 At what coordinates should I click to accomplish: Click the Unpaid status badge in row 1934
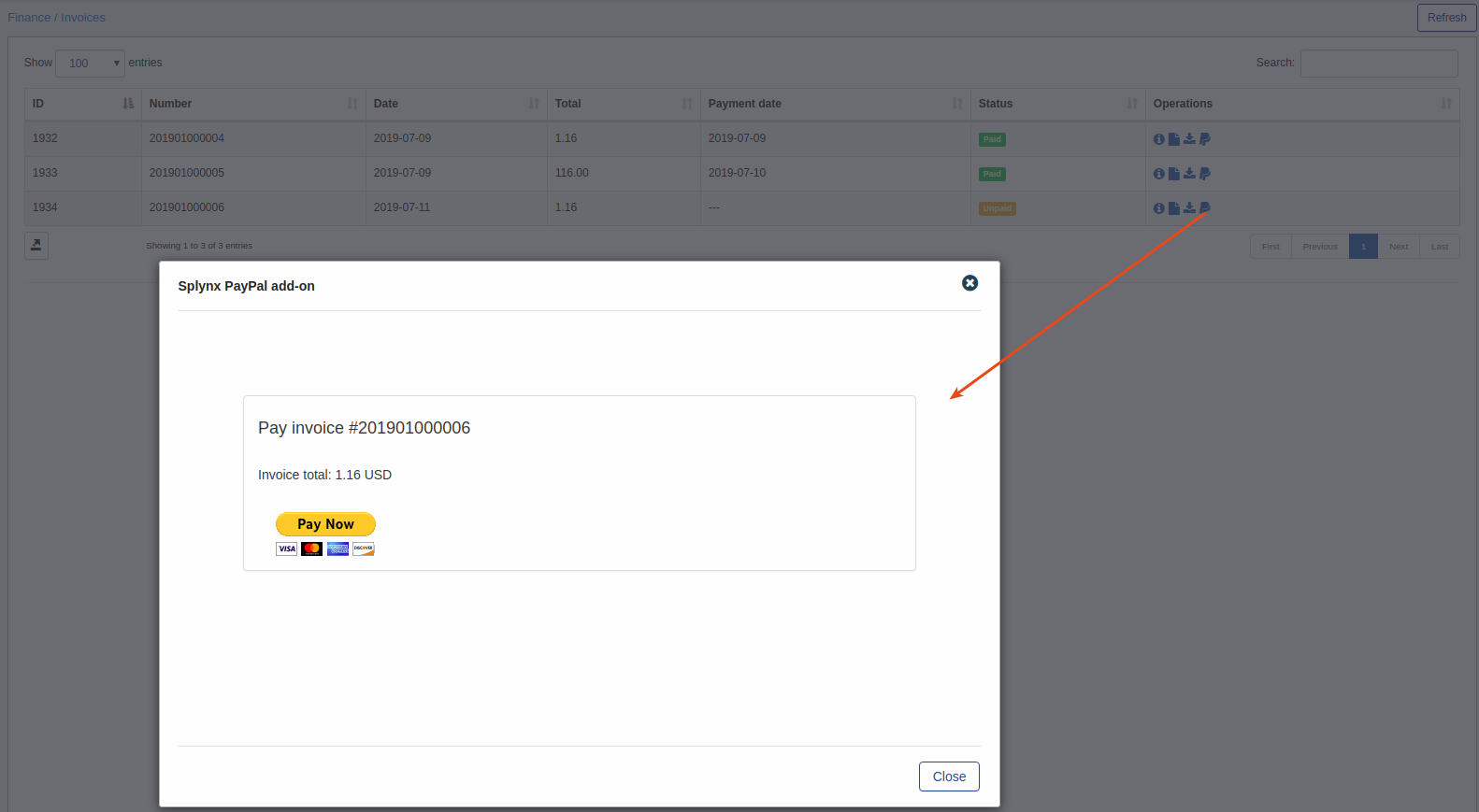pyautogui.click(x=998, y=208)
